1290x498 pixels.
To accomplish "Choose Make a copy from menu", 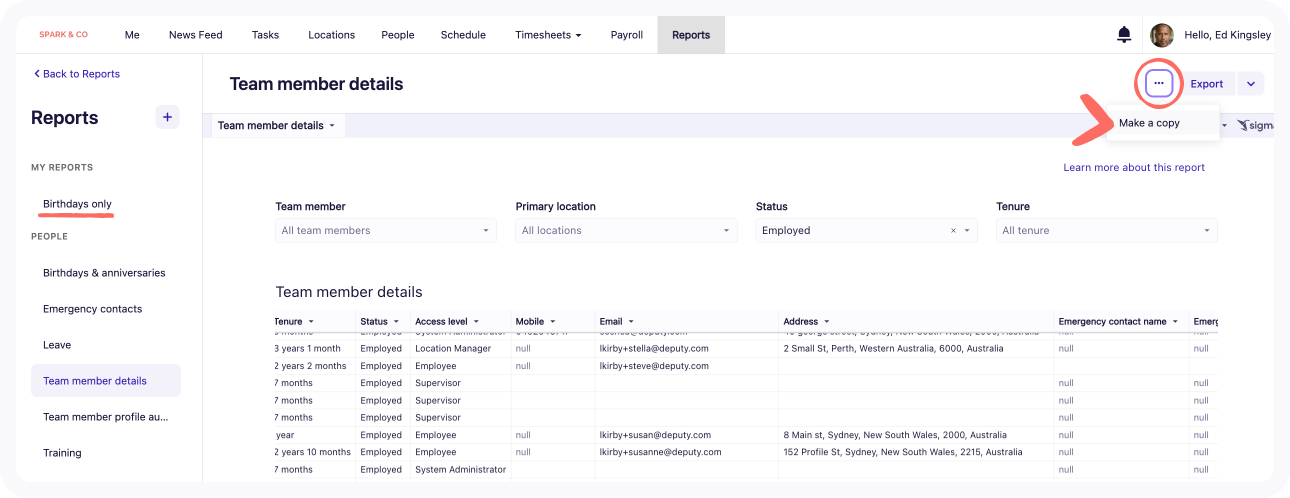I will [1163, 123].
